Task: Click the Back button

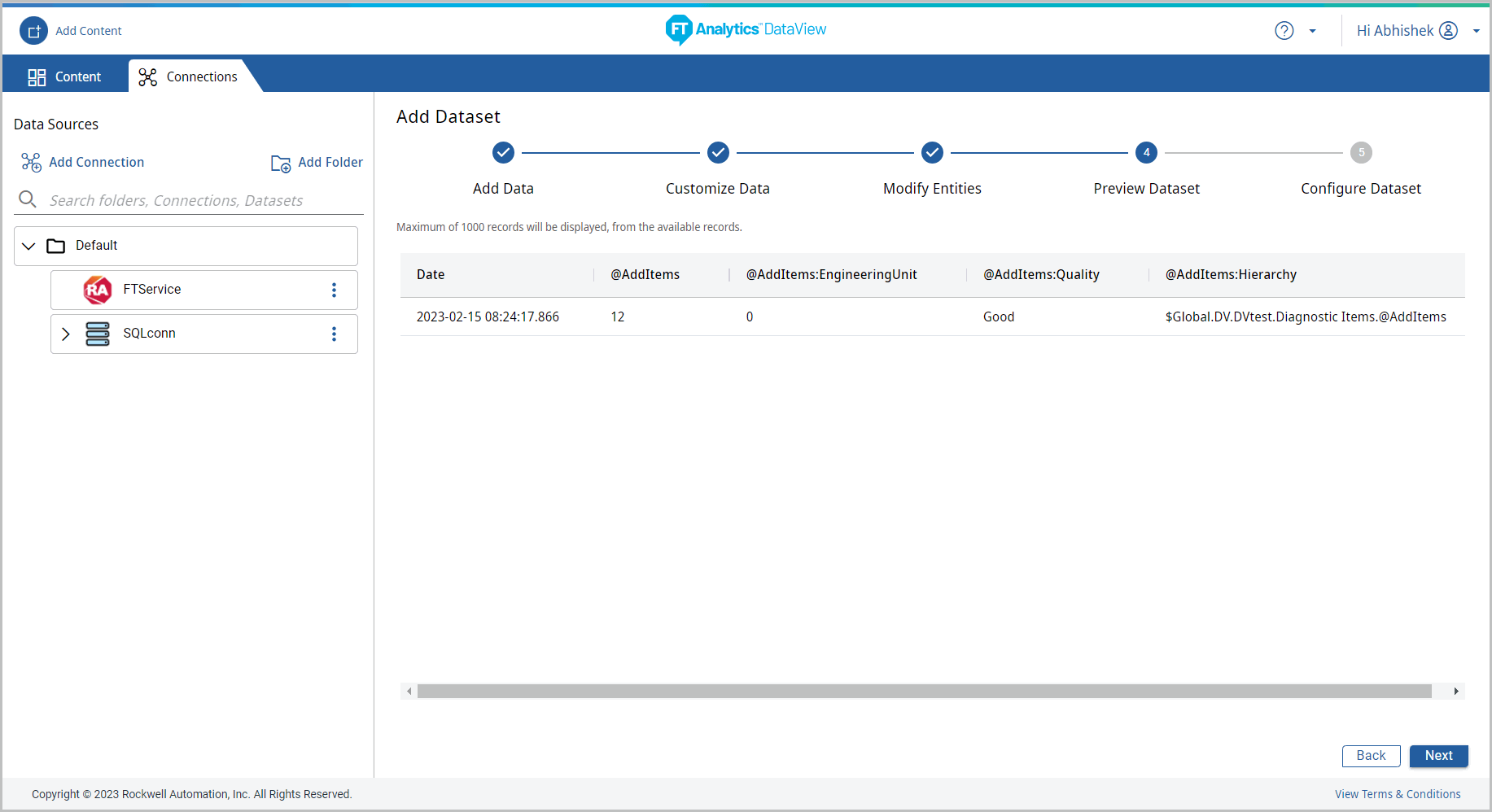Action: click(x=1371, y=756)
